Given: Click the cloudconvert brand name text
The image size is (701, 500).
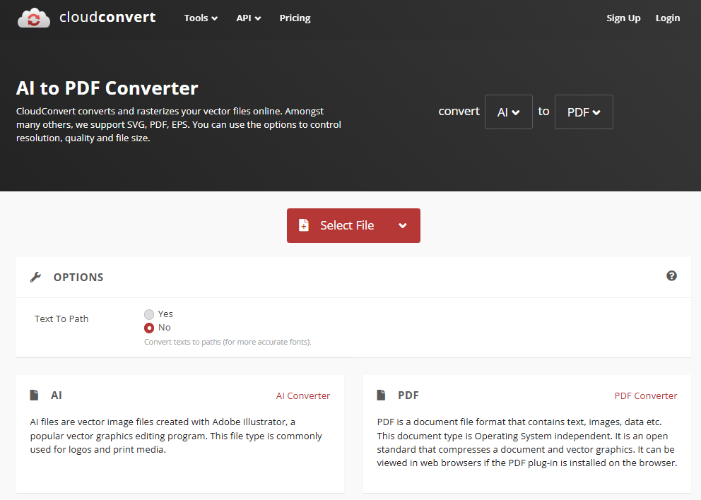Looking at the screenshot, I should pos(107,17).
